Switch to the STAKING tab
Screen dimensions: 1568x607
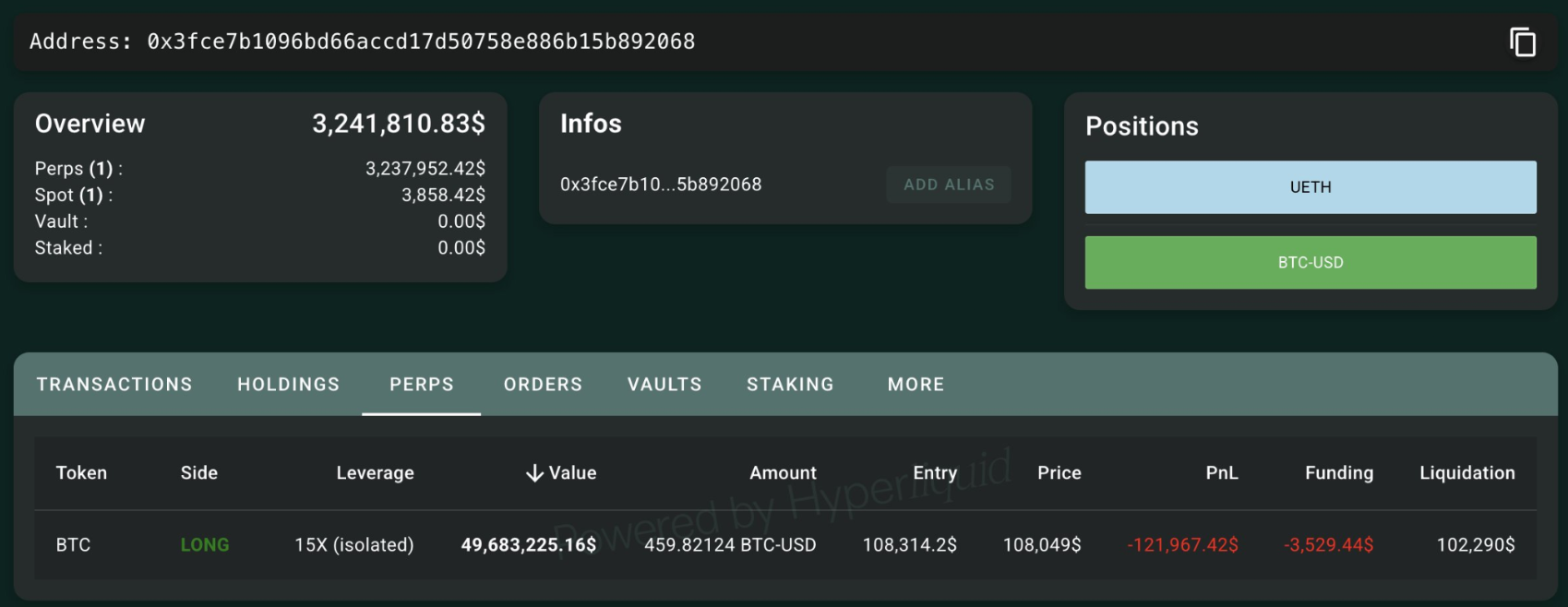(789, 384)
